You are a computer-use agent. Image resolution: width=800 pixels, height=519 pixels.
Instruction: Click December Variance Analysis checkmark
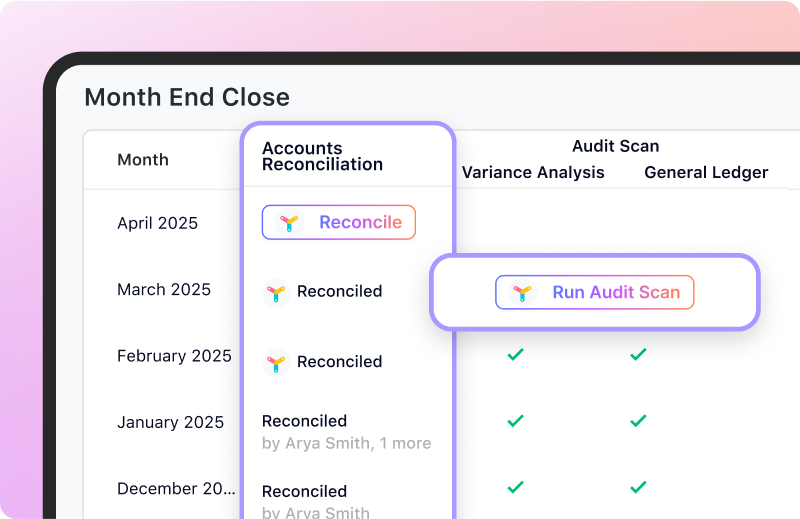pyautogui.click(x=515, y=487)
